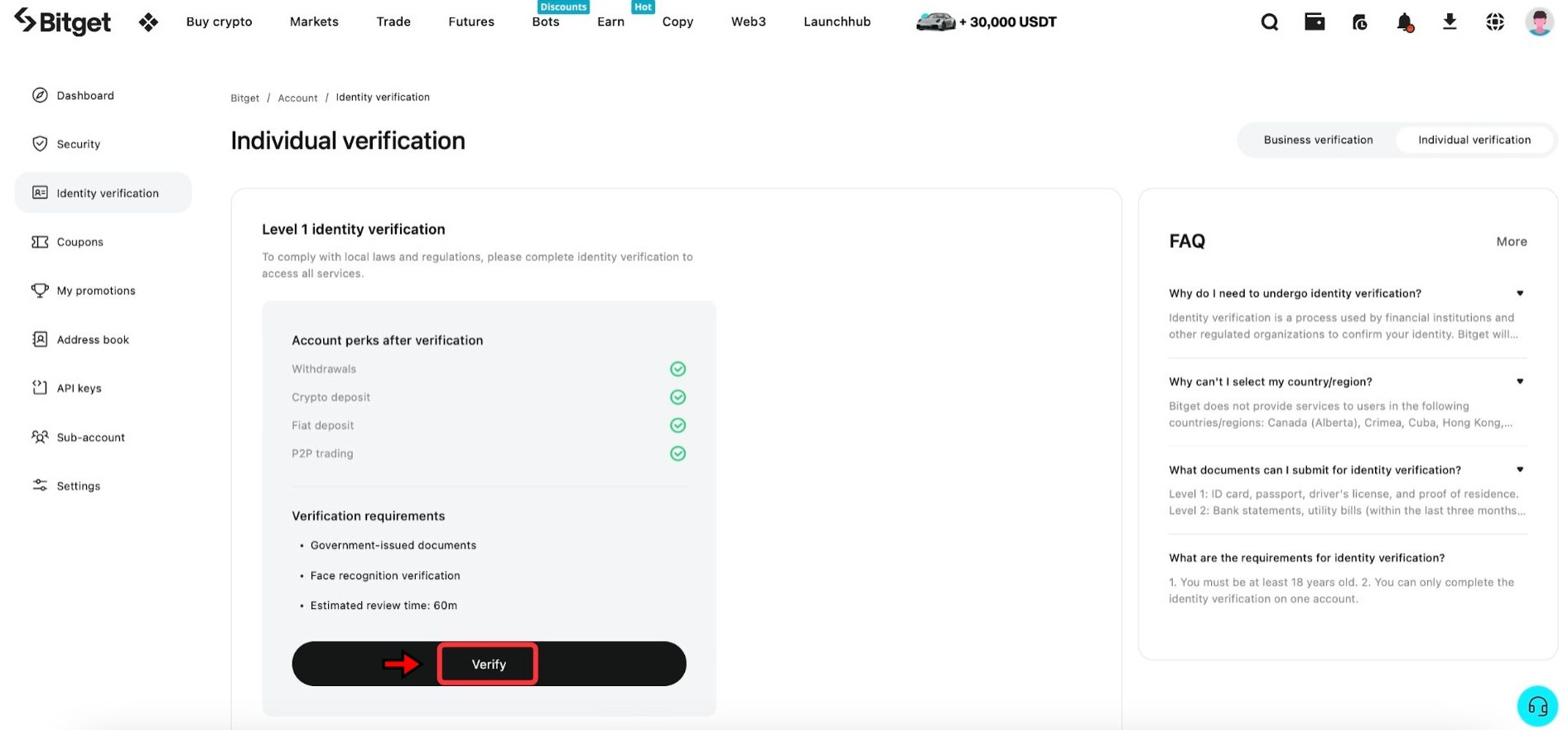Click the Sub-account people icon
The height and width of the screenshot is (730, 1568).
tap(40, 437)
